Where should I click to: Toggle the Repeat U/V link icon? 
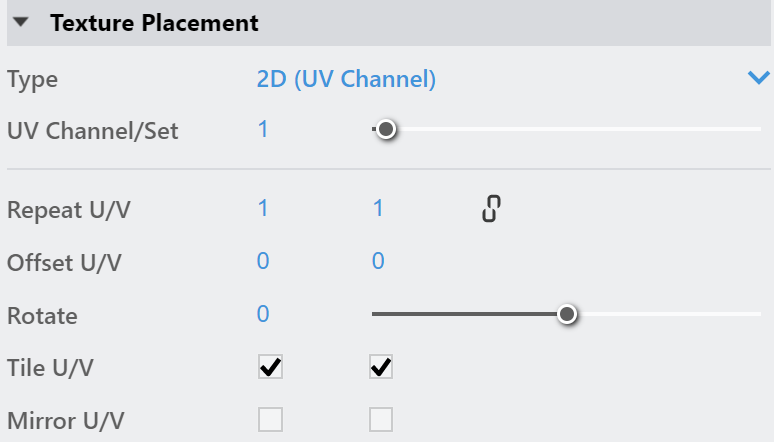[x=491, y=208]
